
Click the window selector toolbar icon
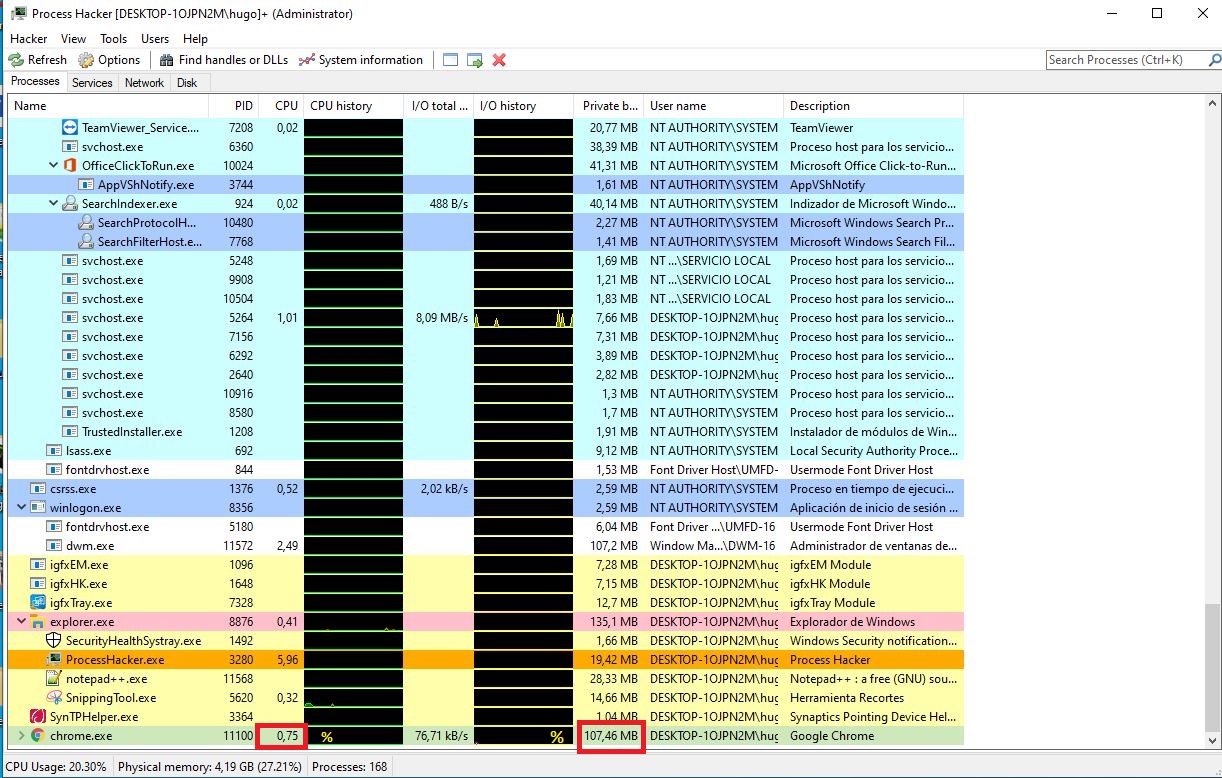450,60
